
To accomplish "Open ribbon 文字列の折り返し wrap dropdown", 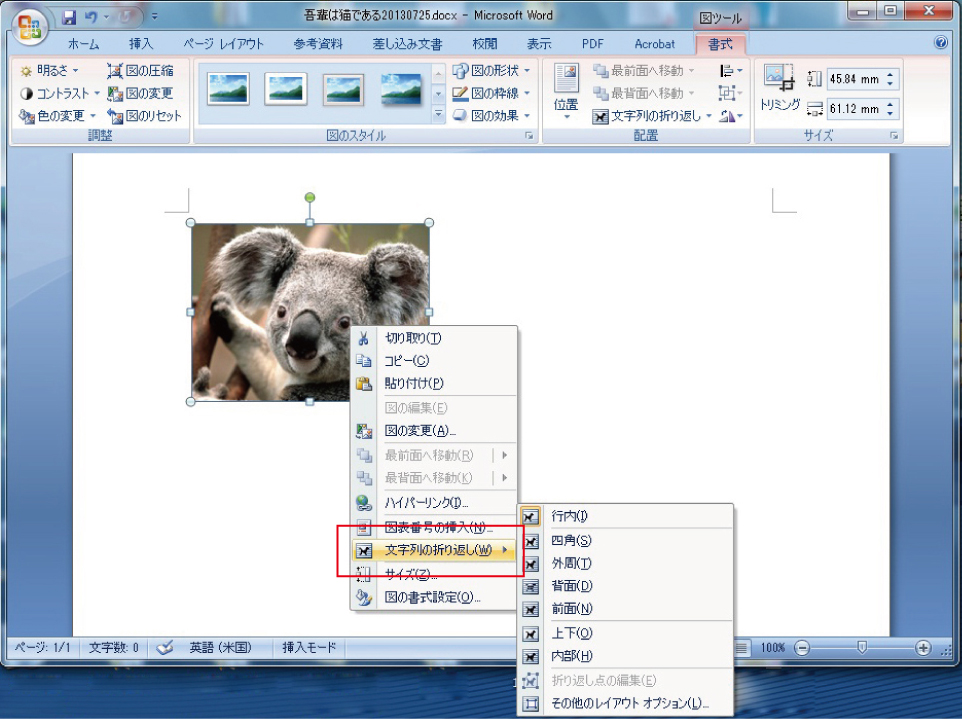I will coord(652,116).
